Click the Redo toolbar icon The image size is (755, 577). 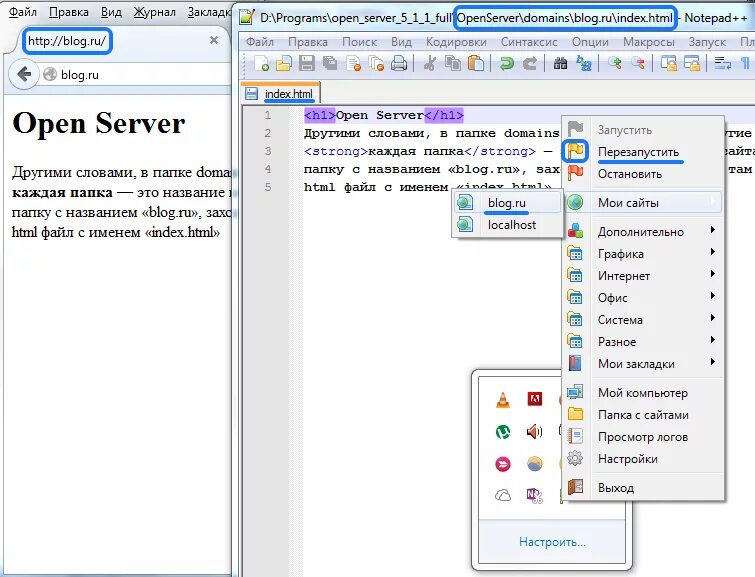coord(530,63)
